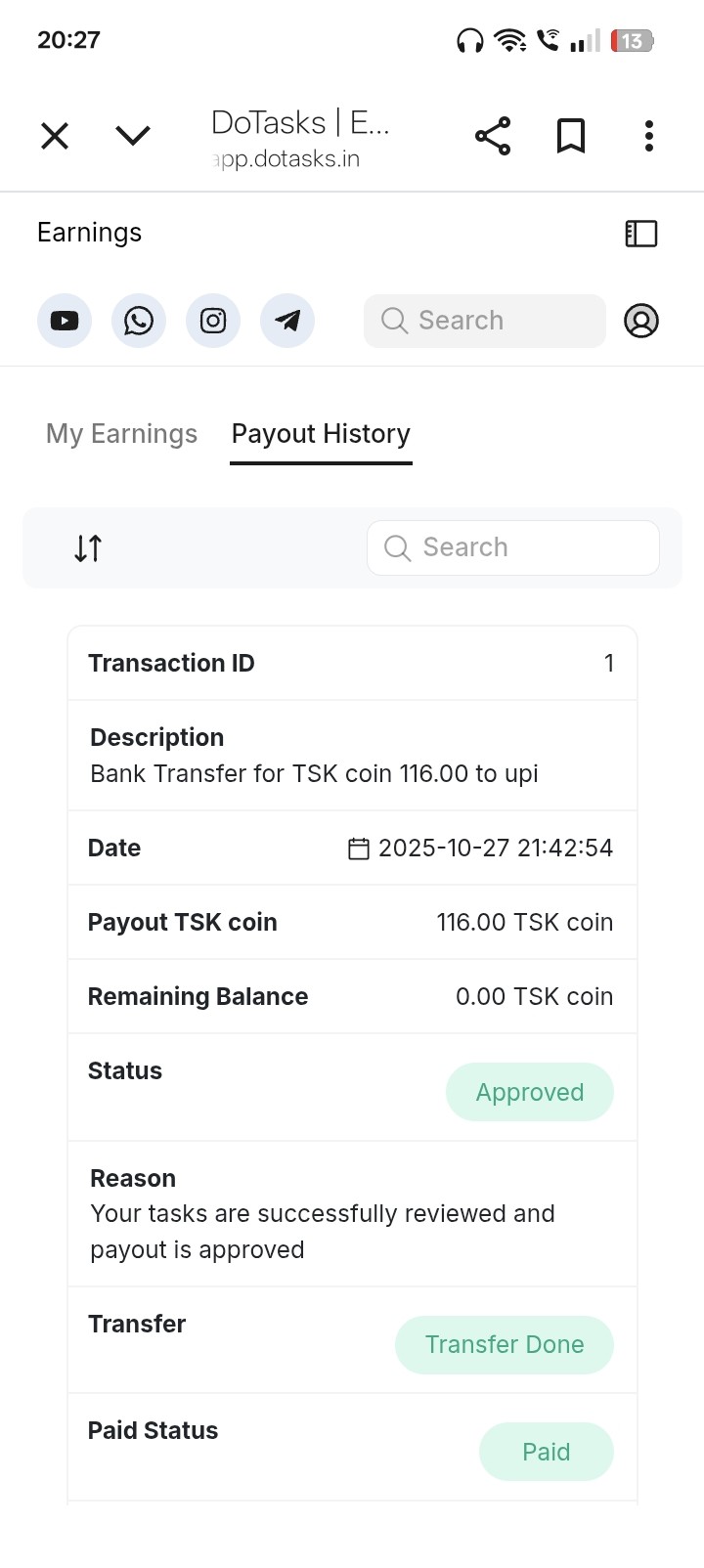Click the calendar icon beside date
Image resolution: width=704 pixels, height=1568 pixels.
click(359, 849)
